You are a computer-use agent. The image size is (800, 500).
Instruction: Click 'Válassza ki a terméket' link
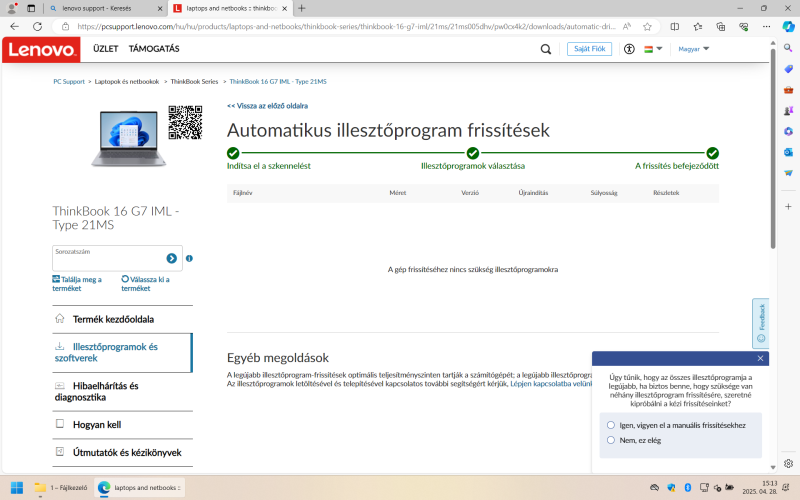(145, 284)
